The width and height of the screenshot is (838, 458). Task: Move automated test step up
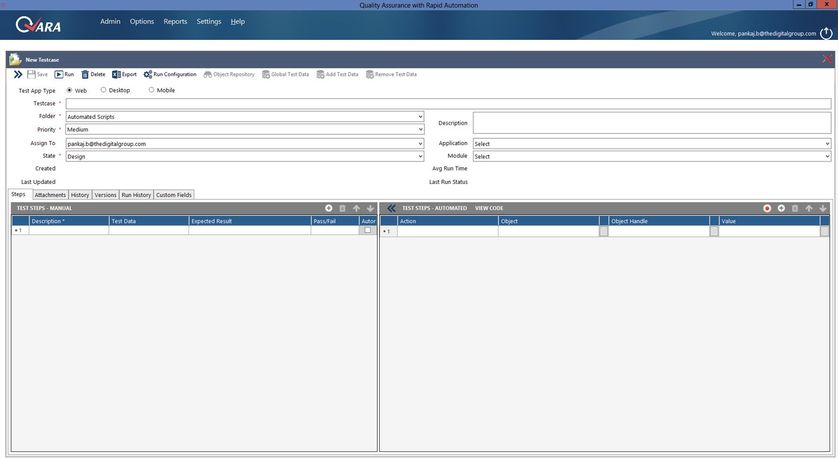[809, 208]
